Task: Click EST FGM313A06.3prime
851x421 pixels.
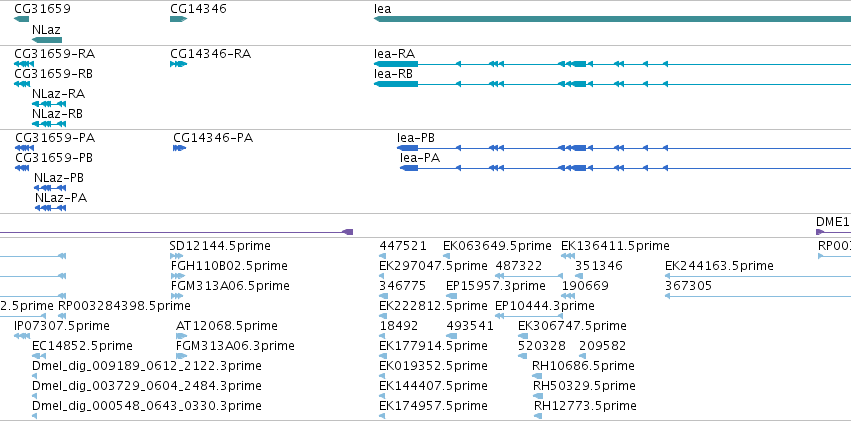Action: point(235,346)
